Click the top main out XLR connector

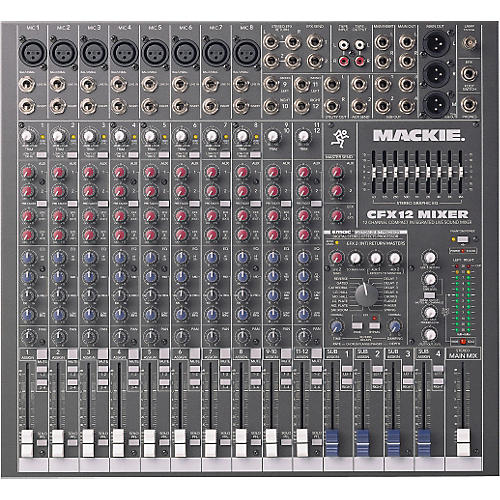tap(435, 44)
